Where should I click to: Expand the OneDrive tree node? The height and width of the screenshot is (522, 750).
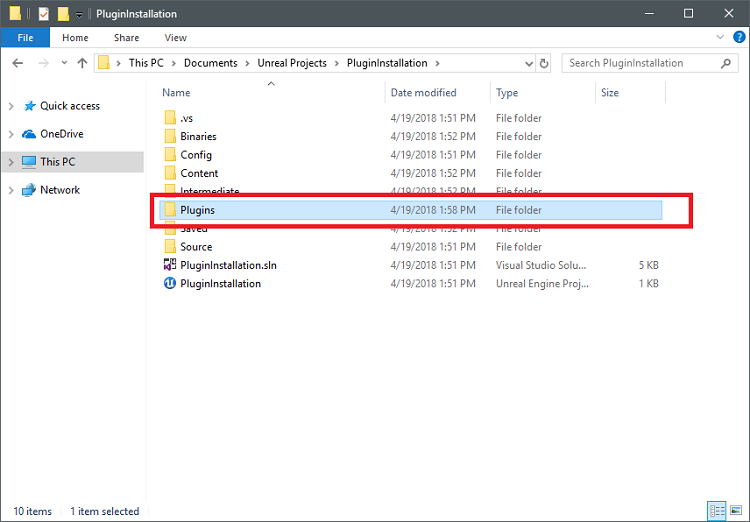coord(11,134)
